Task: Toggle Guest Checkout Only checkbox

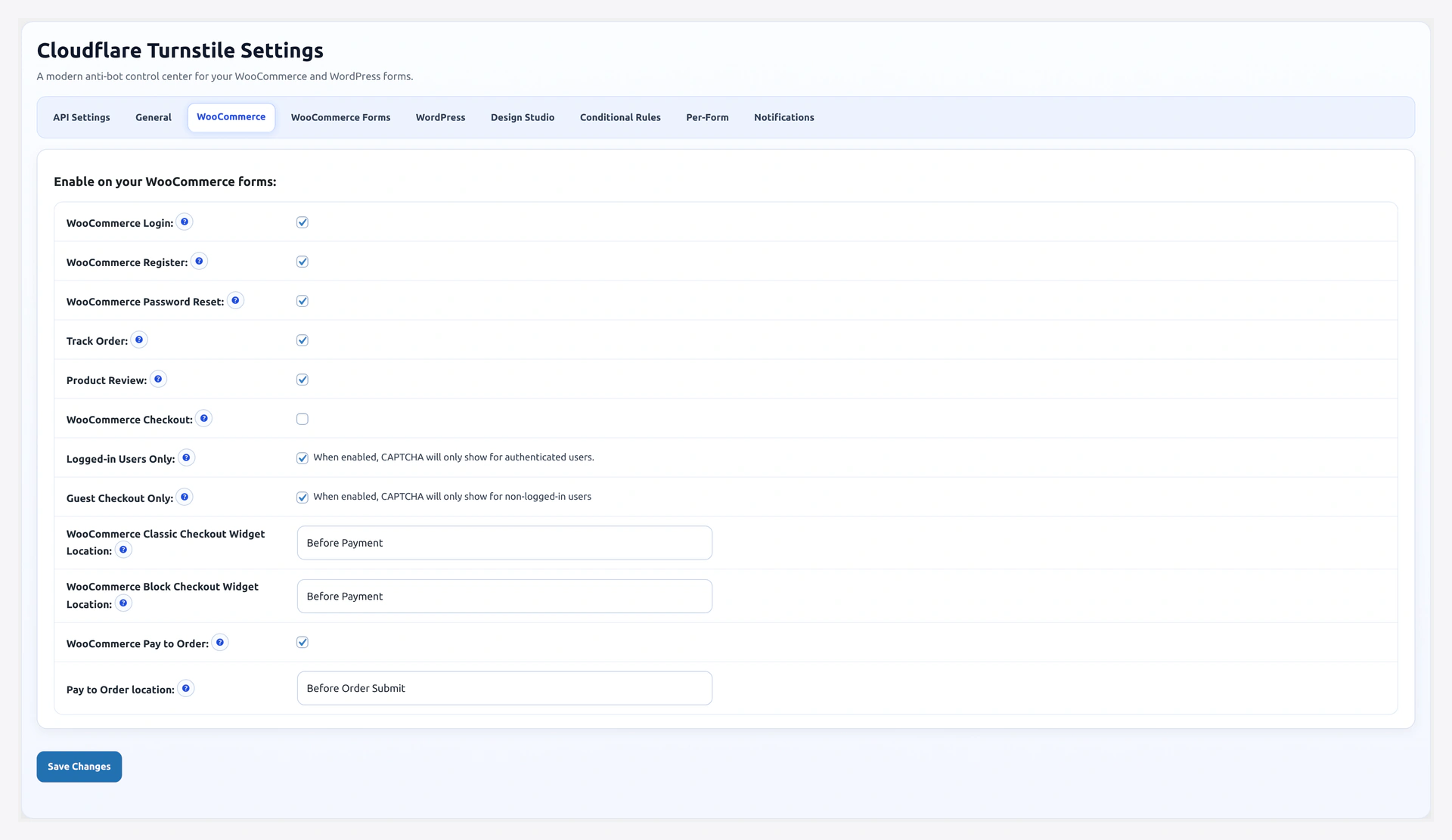Action: tap(302, 497)
